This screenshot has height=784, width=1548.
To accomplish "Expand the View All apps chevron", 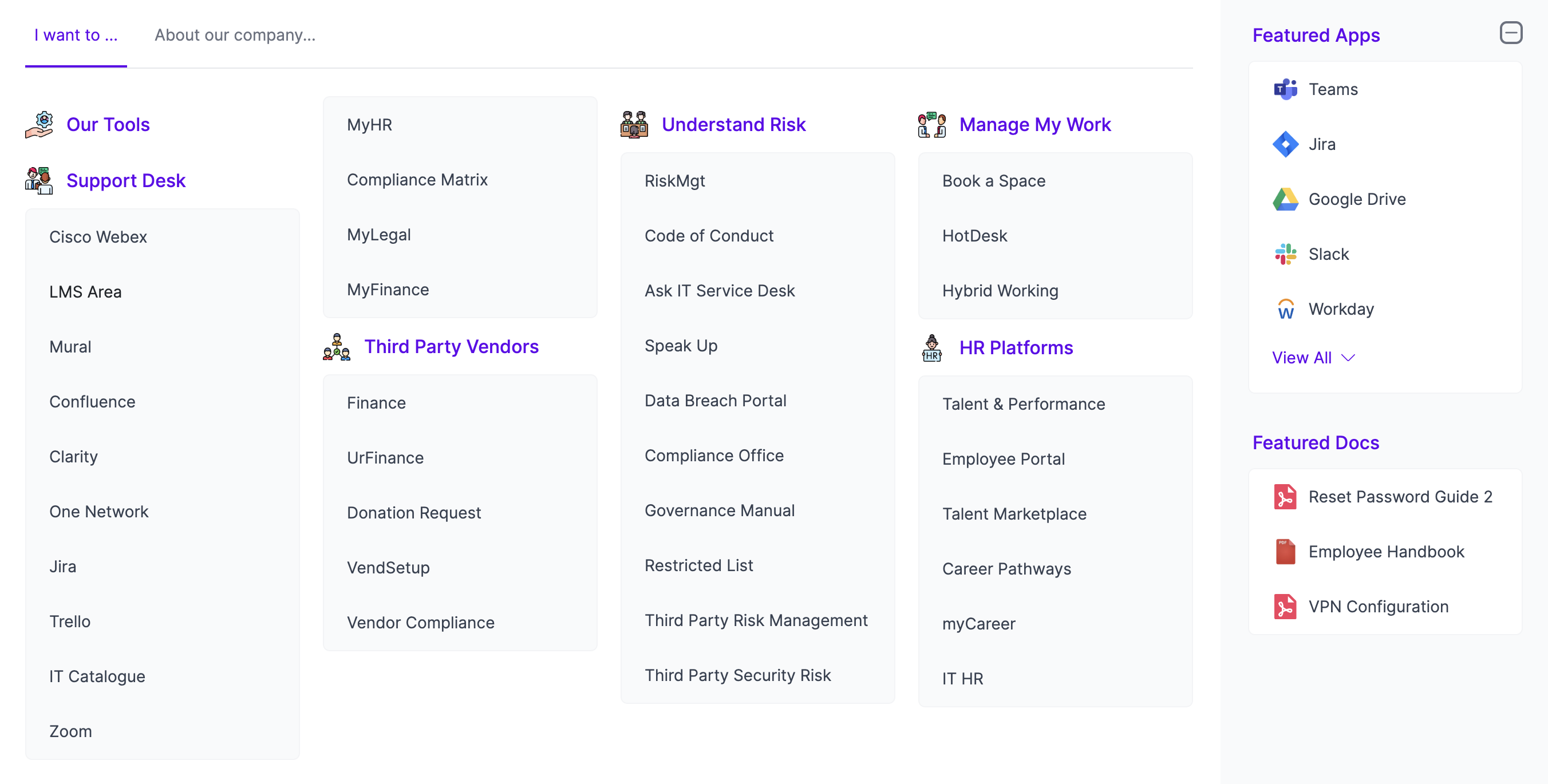I will pyautogui.click(x=1348, y=358).
